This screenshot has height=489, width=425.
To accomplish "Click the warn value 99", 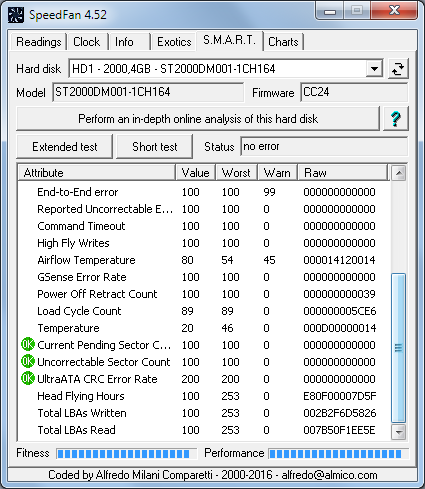I will point(269,192).
